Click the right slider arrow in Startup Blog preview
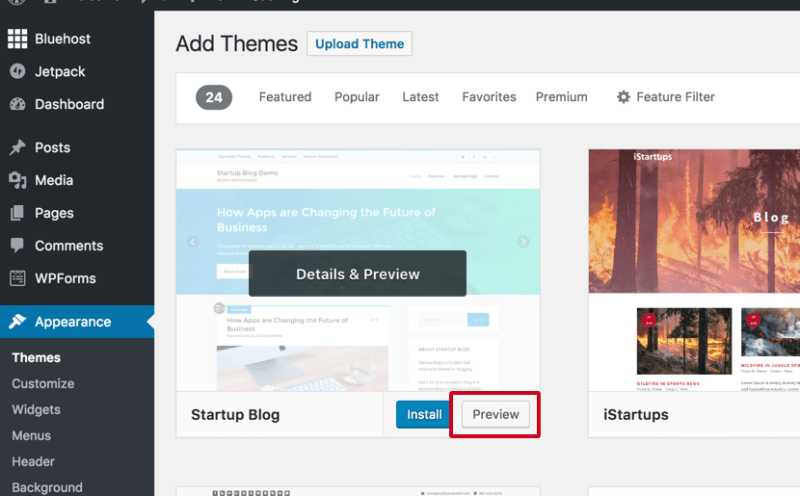This screenshot has width=800, height=496. [x=523, y=242]
